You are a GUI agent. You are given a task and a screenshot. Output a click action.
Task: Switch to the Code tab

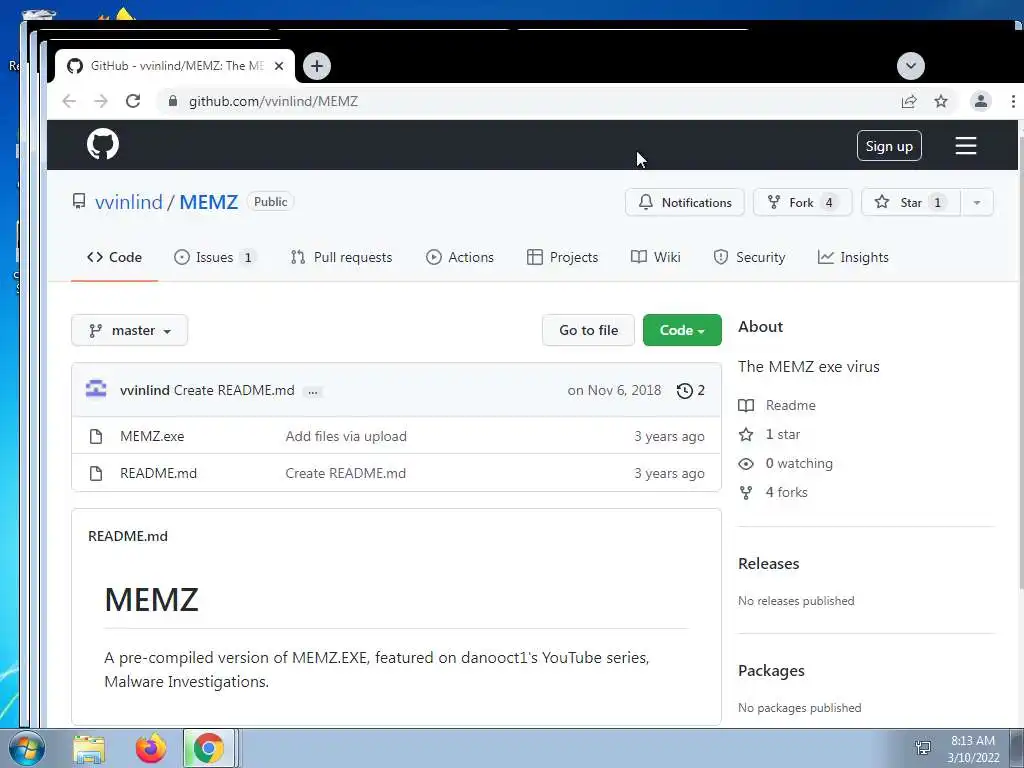(x=114, y=257)
